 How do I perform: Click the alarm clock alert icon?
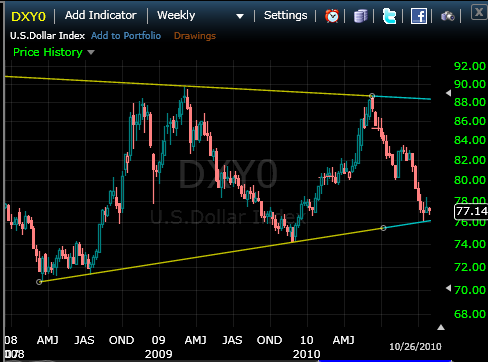pos(332,16)
